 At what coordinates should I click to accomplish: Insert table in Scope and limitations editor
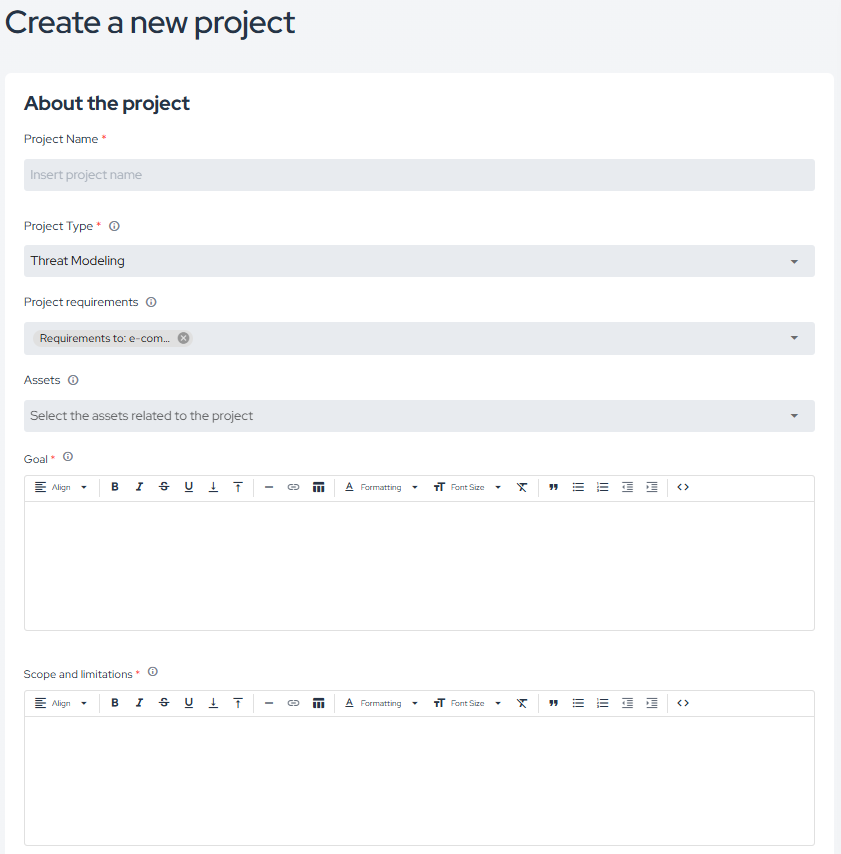[x=318, y=703]
